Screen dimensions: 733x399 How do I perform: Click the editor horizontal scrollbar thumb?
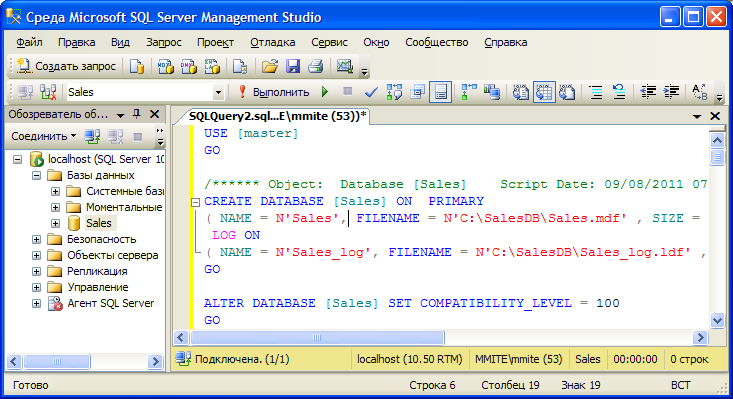click(317, 337)
